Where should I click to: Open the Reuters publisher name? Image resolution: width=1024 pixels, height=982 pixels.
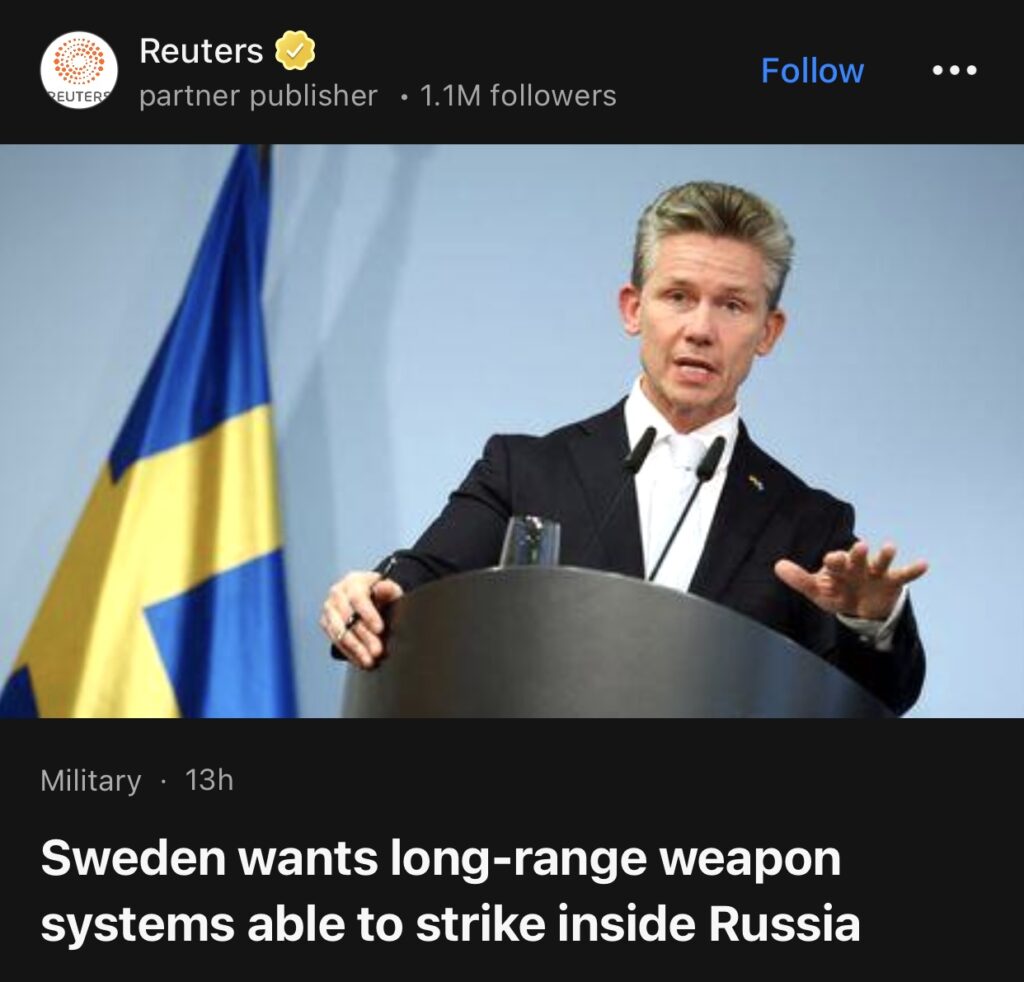tap(201, 51)
